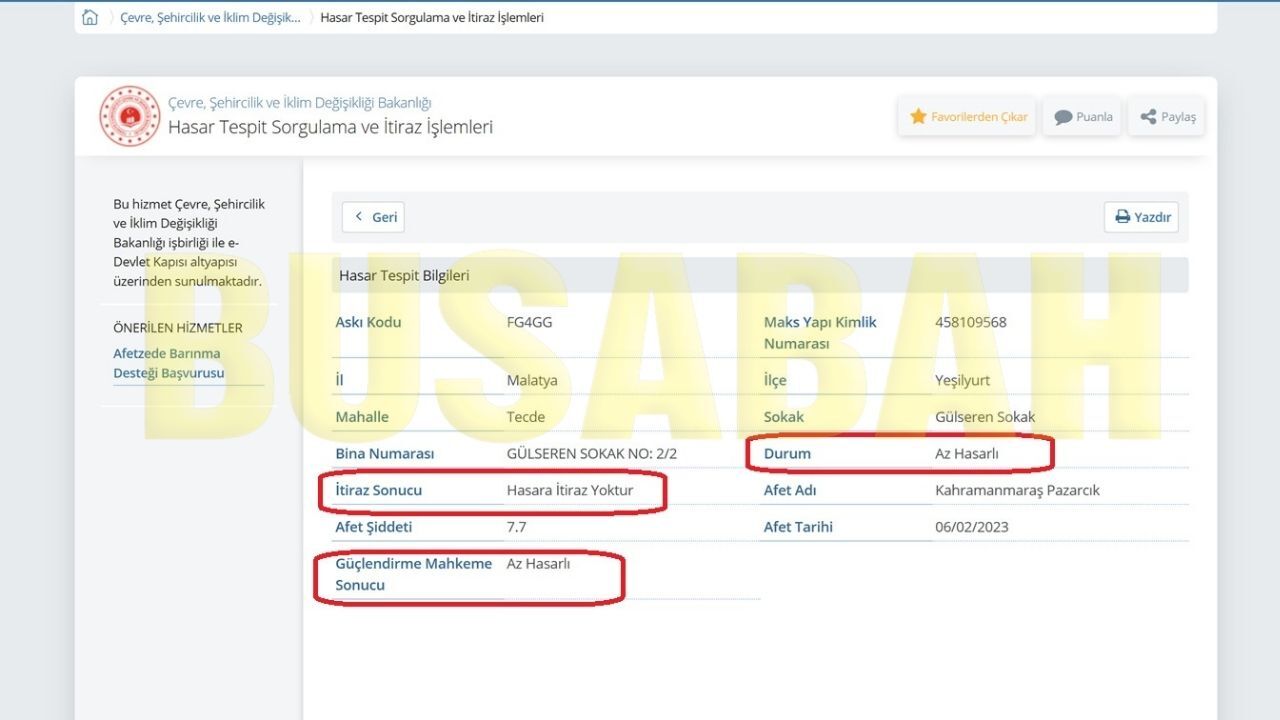Click the Puanla button

1082,117
